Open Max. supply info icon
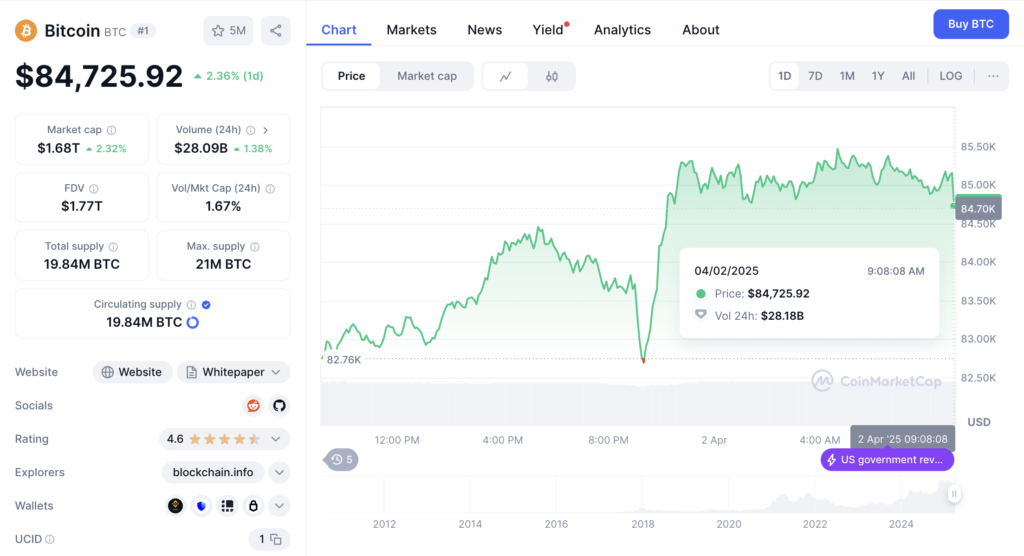The width and height of the screenshot is (1024, 556). click(x=255, y=246)
